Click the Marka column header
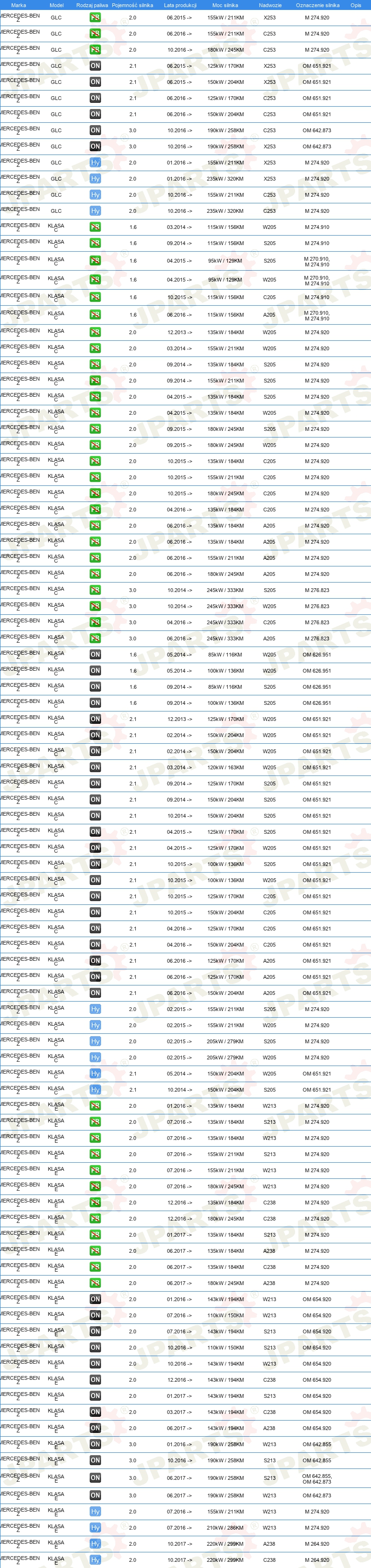Viewport: 371px width, 1568px height. click(19, 5)
